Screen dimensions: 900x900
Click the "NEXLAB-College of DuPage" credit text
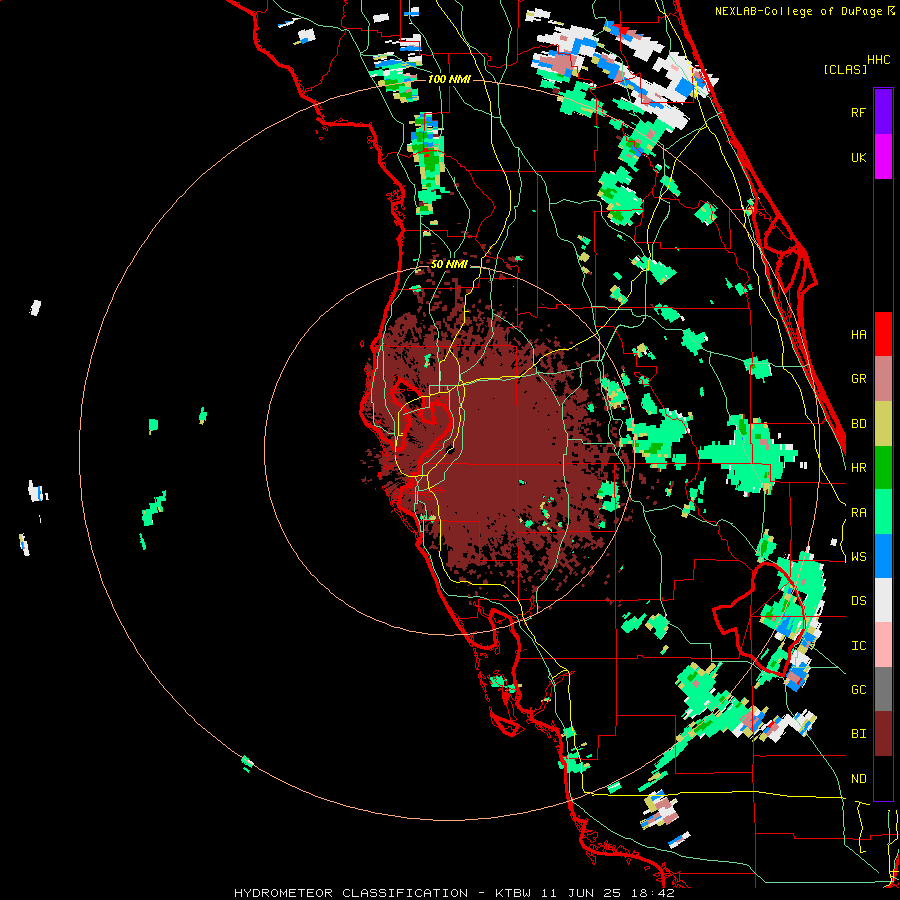click(798, 11)
